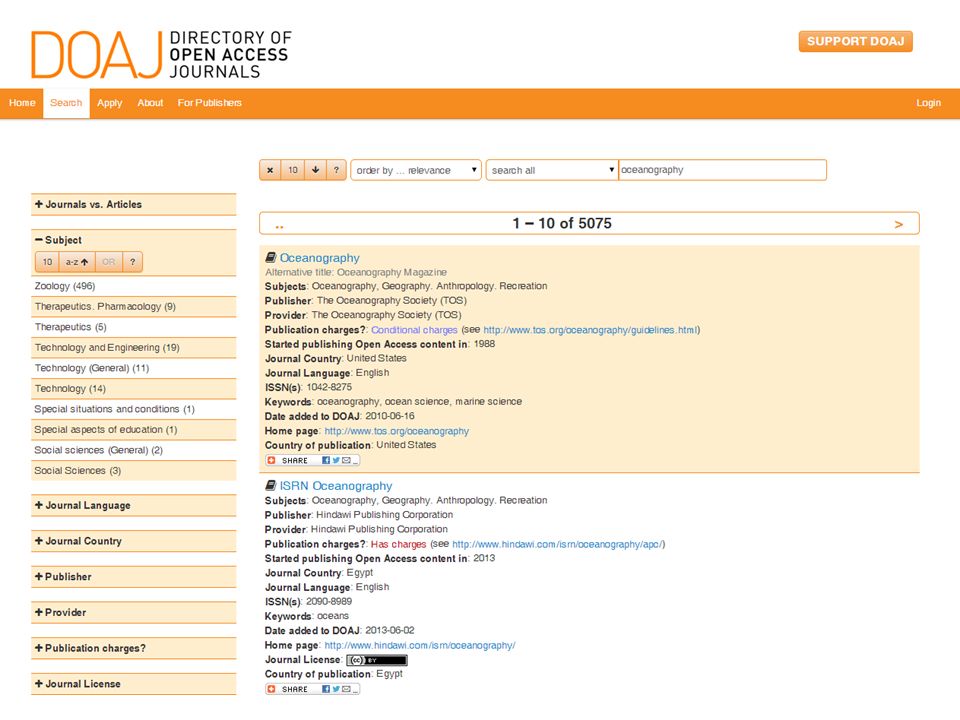Toggle the Subject facet OR button
The width and height of the screenshot is (960, 720).
108,262
